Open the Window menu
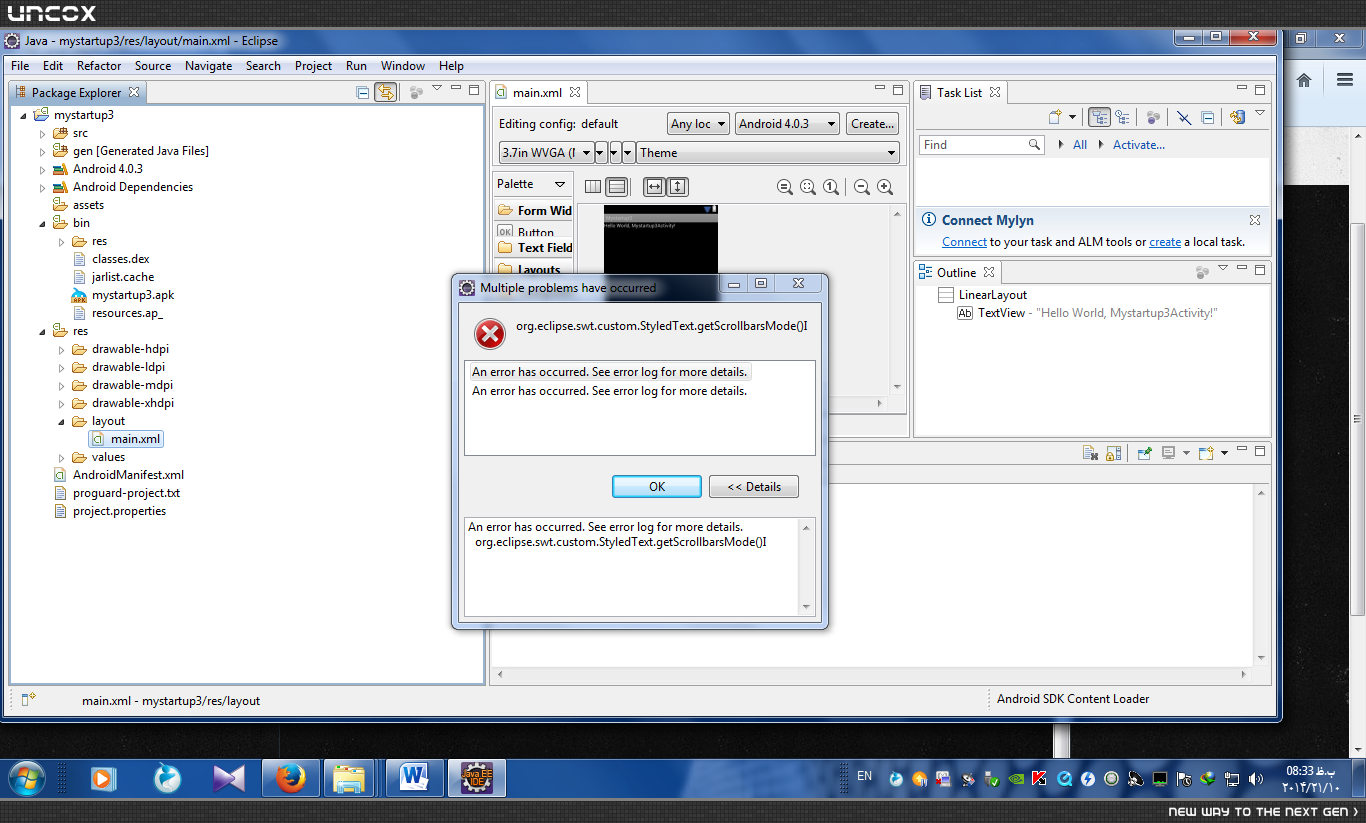 403,66
